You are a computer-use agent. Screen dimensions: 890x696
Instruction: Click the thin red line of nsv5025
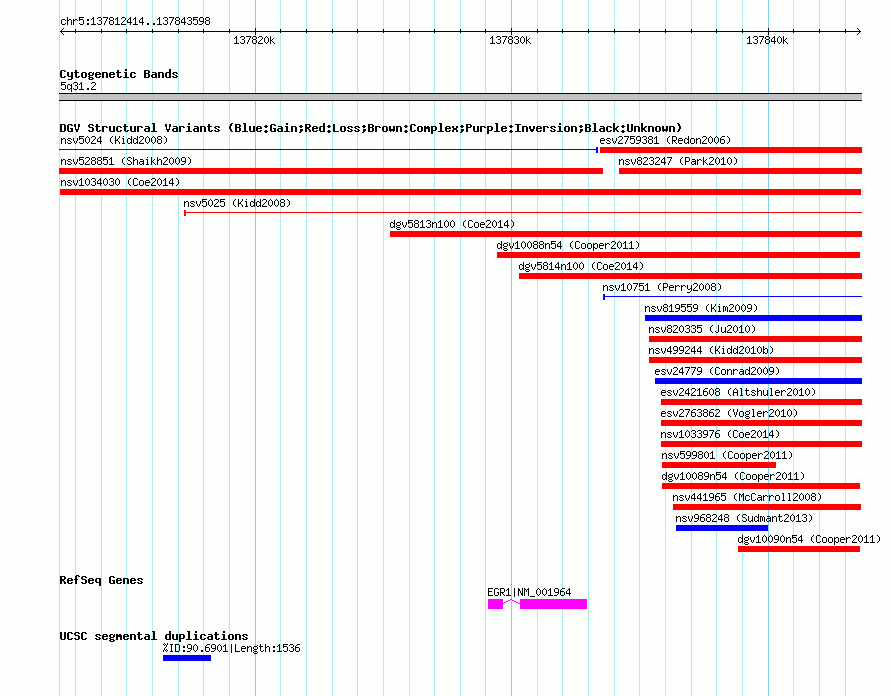click(523, 213)
